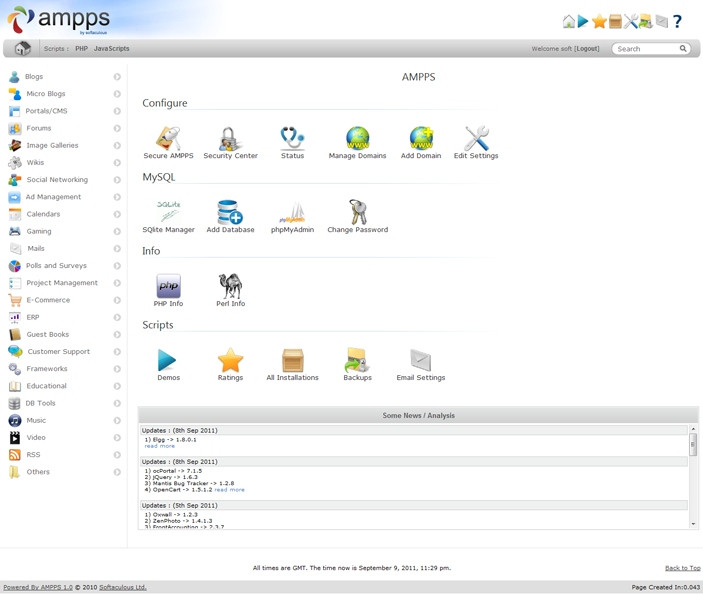703x600 pixels.
Task: Click the Demos play icon
Action: pyautogui.click(x=167, y=360)
